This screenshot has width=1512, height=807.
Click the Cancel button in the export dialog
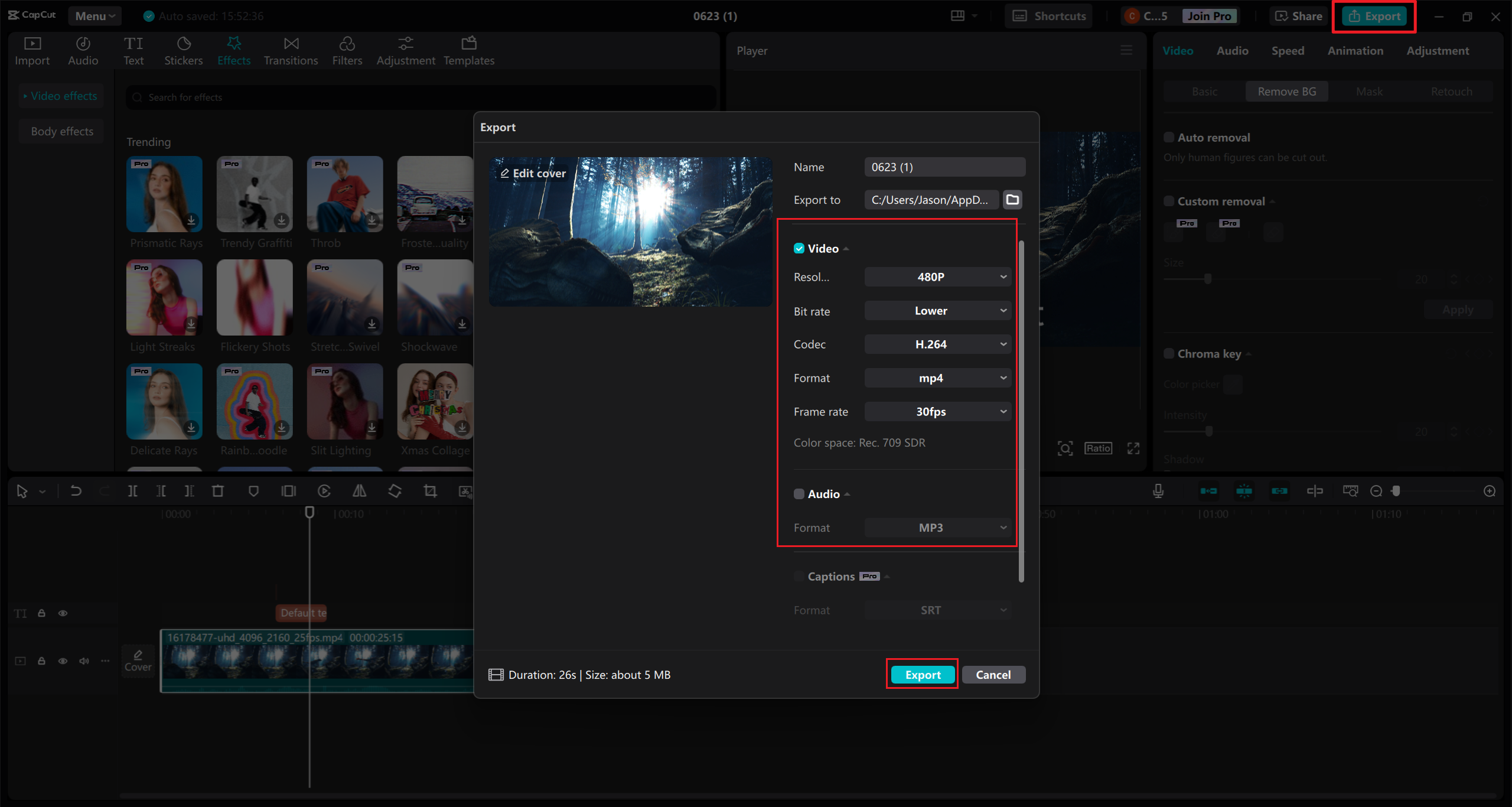[x=993, y=675]
